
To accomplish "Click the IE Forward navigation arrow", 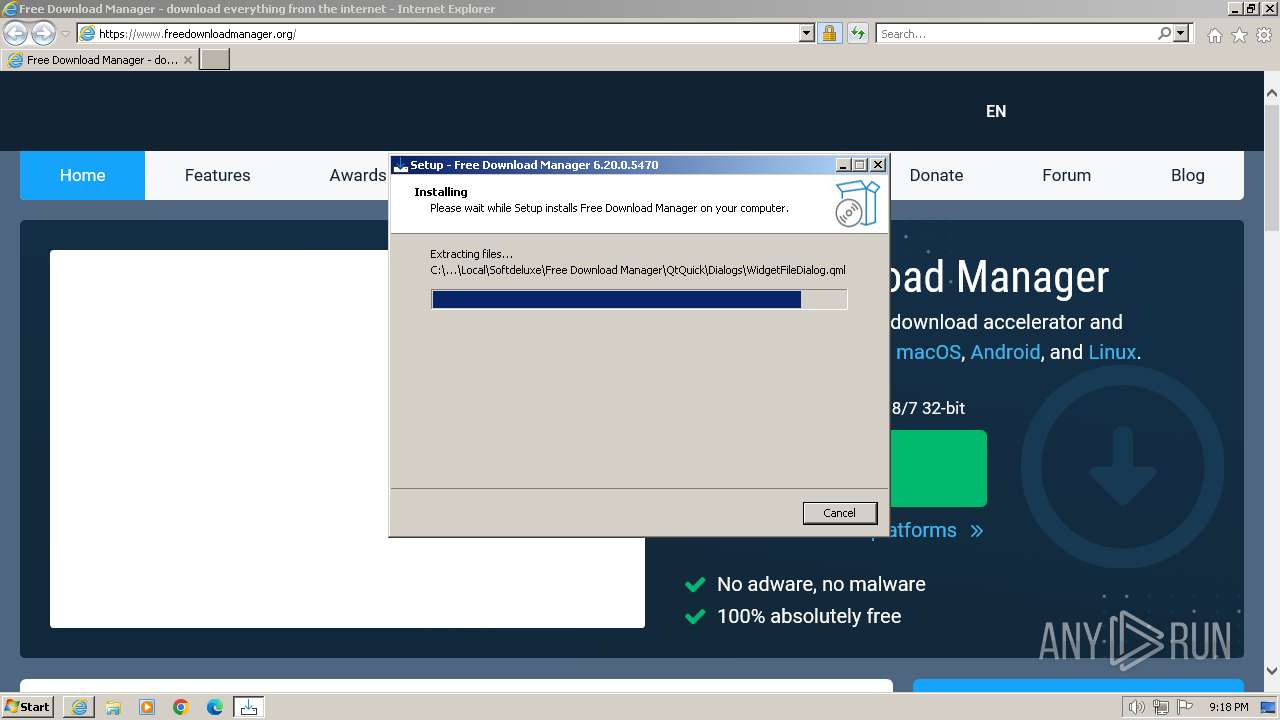I will coord(43,33).
